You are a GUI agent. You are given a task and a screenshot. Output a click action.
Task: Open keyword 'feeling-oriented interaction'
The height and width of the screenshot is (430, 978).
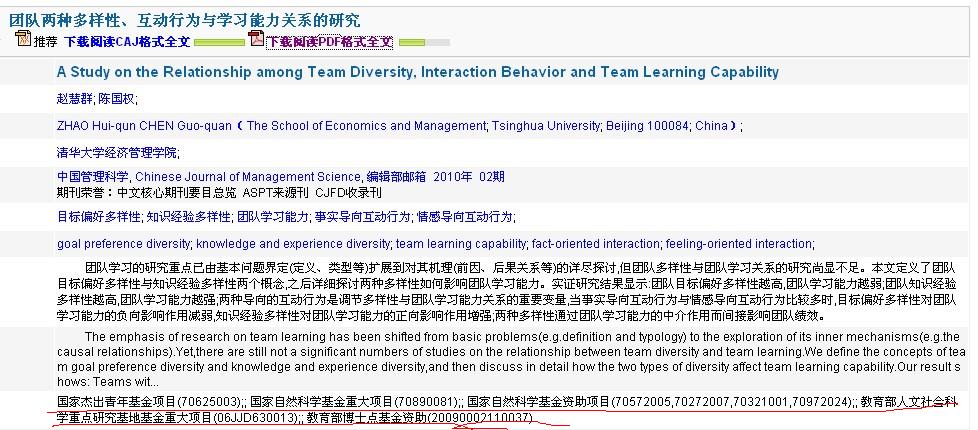(738, 243)
